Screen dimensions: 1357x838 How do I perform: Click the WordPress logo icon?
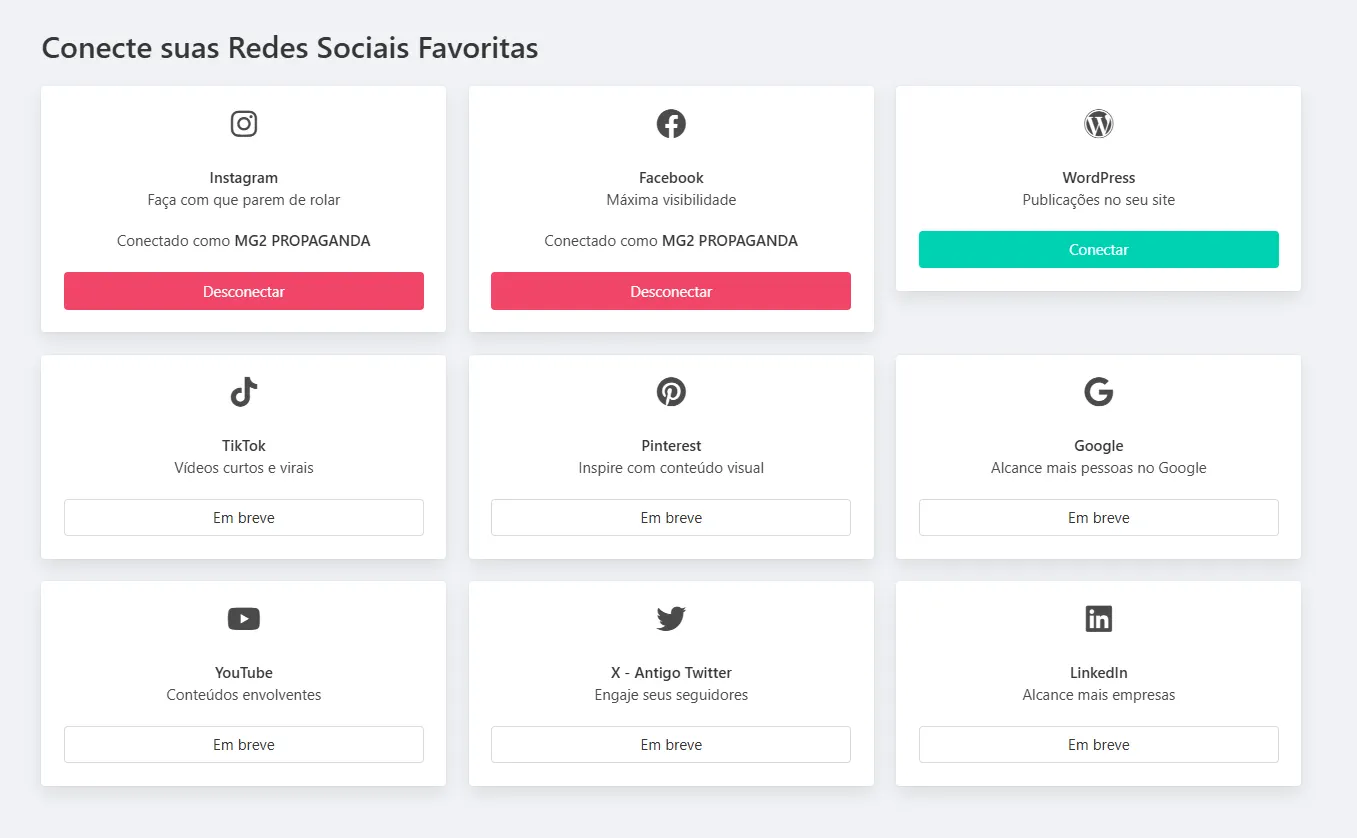1098,124
